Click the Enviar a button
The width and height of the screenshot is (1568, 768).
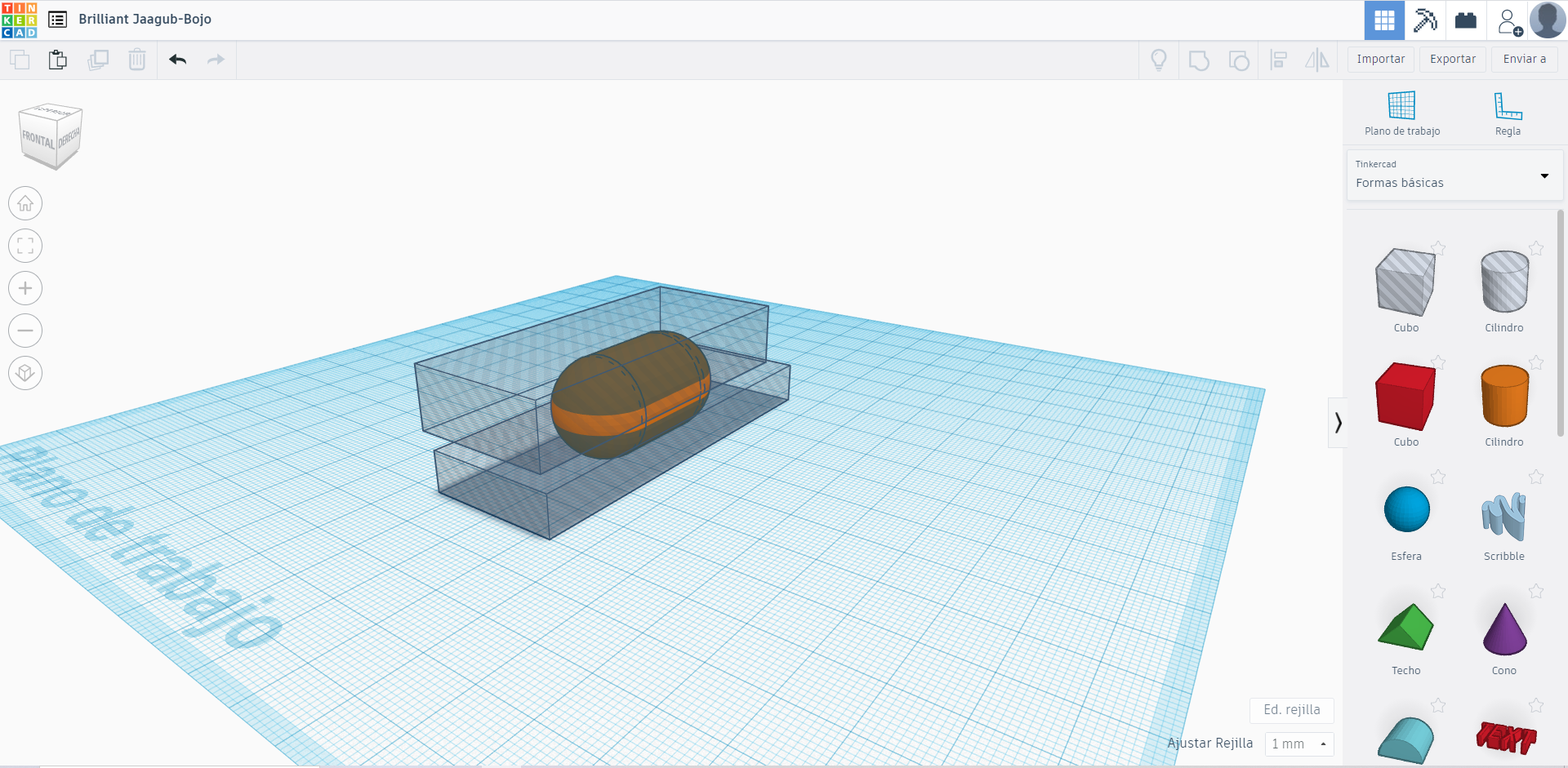pyautogui.click(x=1525, y=59)
